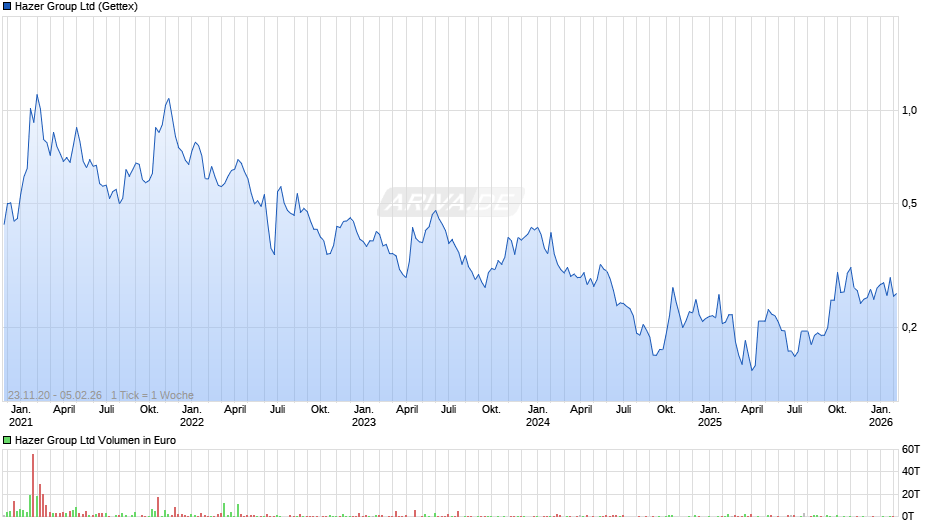Click the '1,0' price axis label
The width and height of the screenshot is (940, 526).
909,110
